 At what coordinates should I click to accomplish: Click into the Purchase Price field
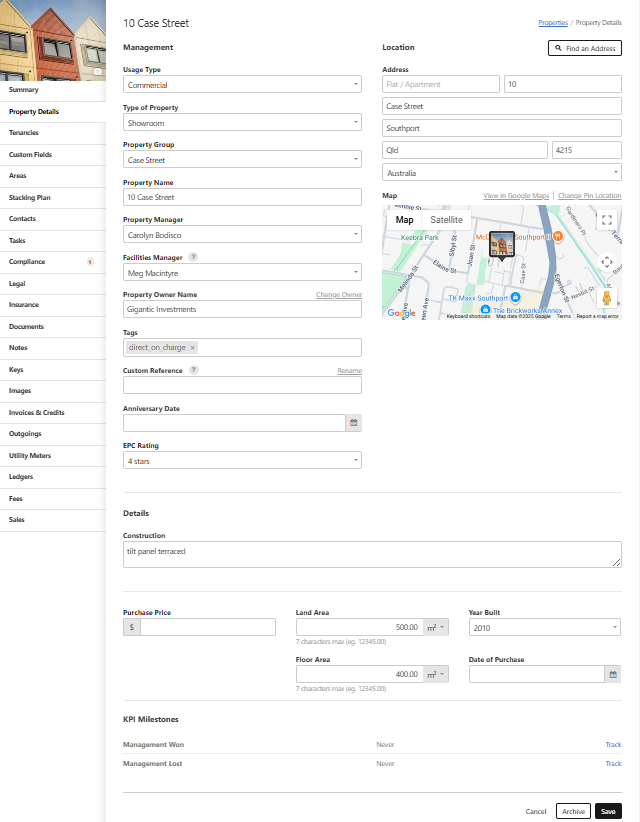pyautogui.click(x=207, y=627)
